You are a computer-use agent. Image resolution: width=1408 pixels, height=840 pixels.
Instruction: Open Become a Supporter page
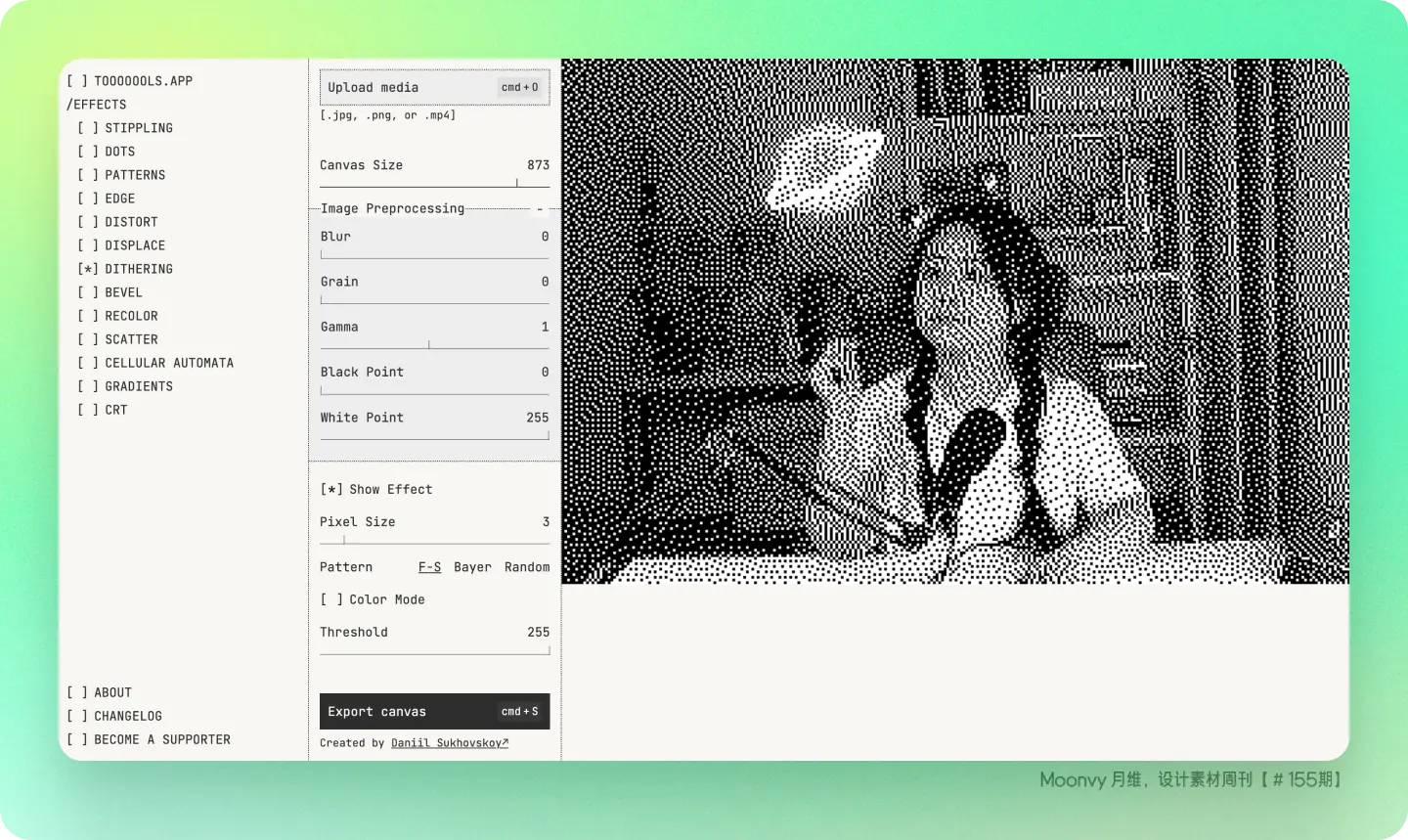(161, 740)
